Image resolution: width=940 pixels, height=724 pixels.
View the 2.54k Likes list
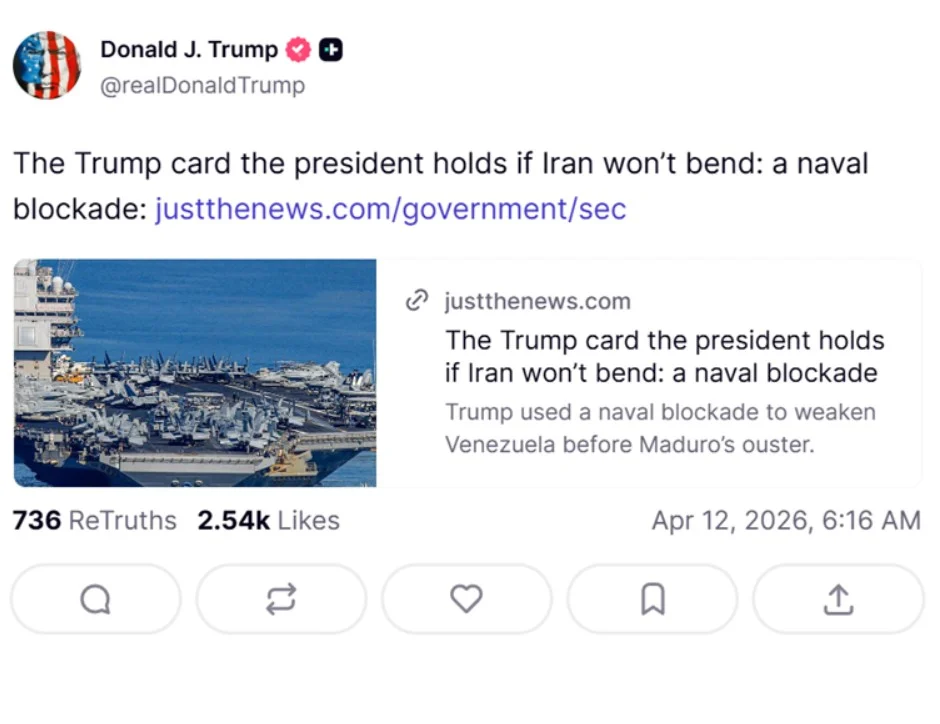pos(268,521)
